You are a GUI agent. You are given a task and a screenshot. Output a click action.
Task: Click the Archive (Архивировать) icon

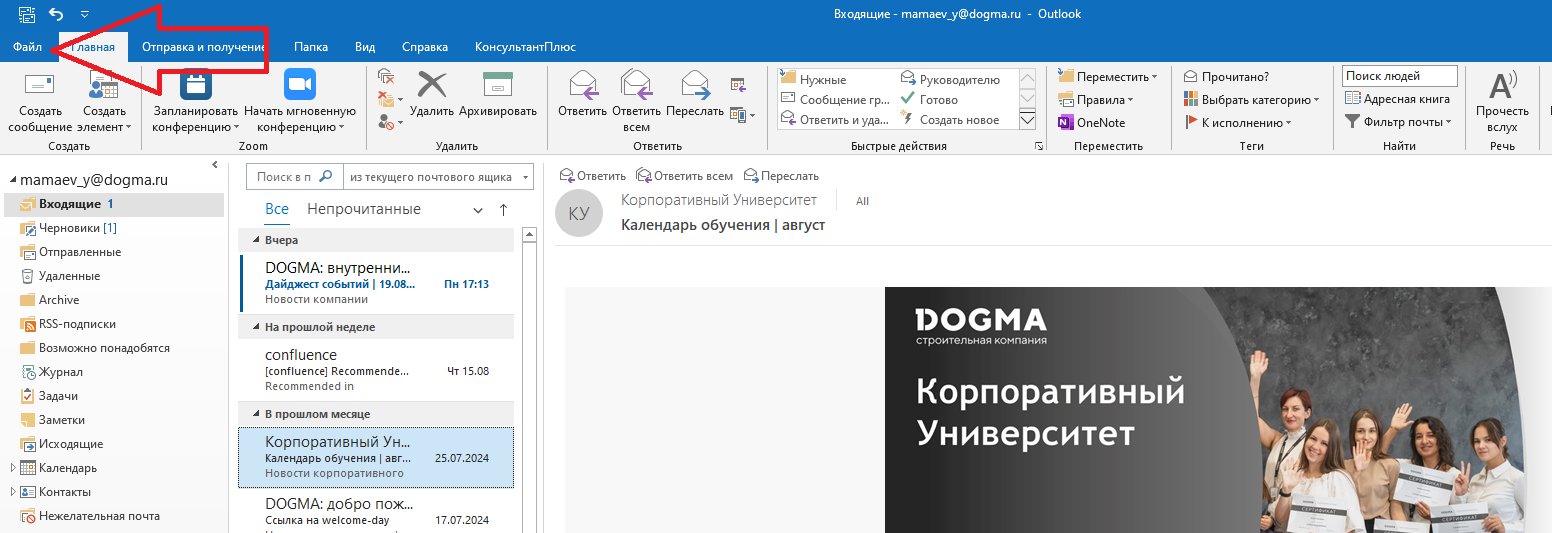497,86
